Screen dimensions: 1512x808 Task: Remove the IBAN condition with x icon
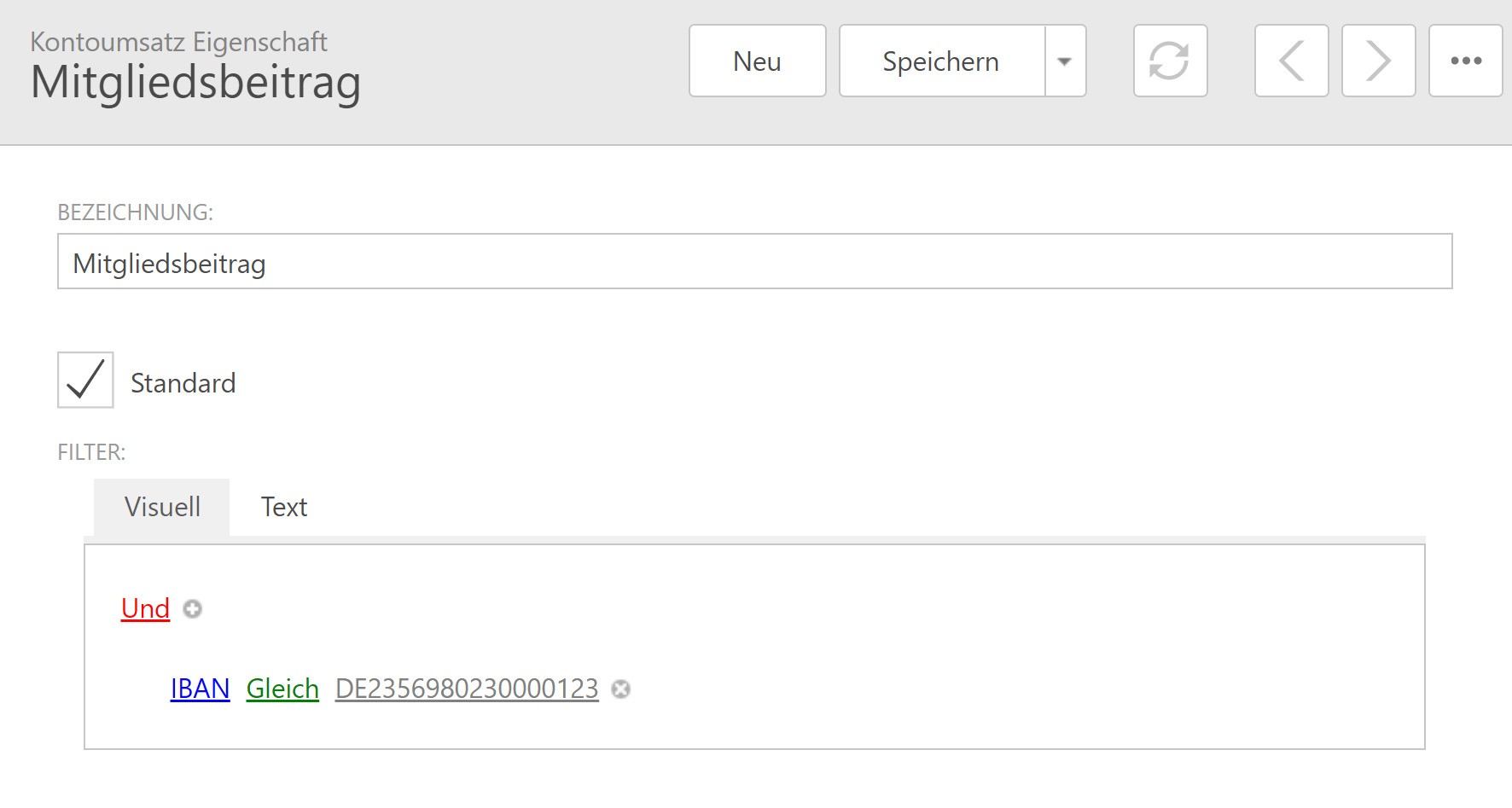point(621,689)
